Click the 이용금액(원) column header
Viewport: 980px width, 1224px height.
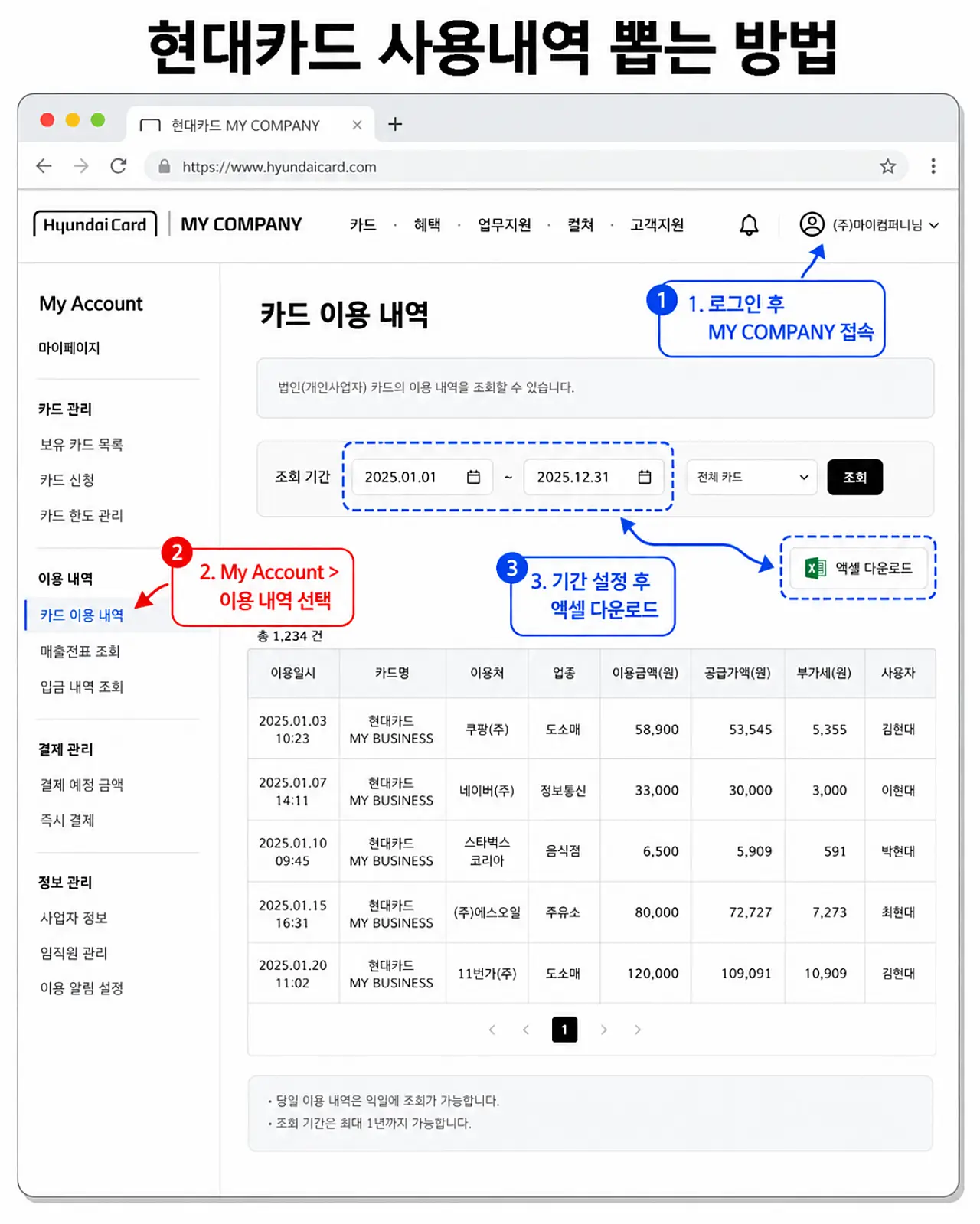[645, 673]
